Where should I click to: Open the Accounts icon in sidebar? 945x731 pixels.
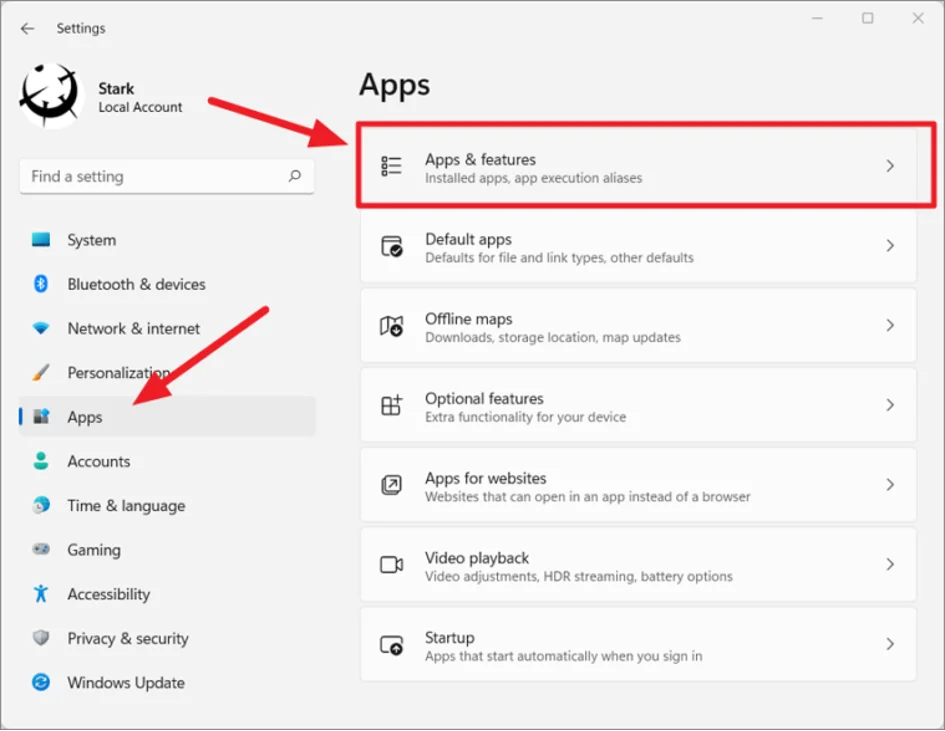[x=41, y=461]
